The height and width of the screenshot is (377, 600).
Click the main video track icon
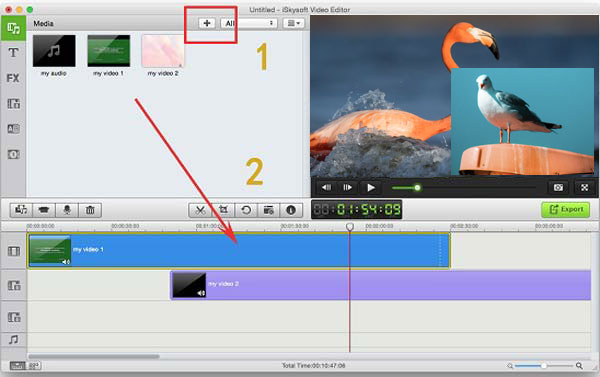(14, 251)
